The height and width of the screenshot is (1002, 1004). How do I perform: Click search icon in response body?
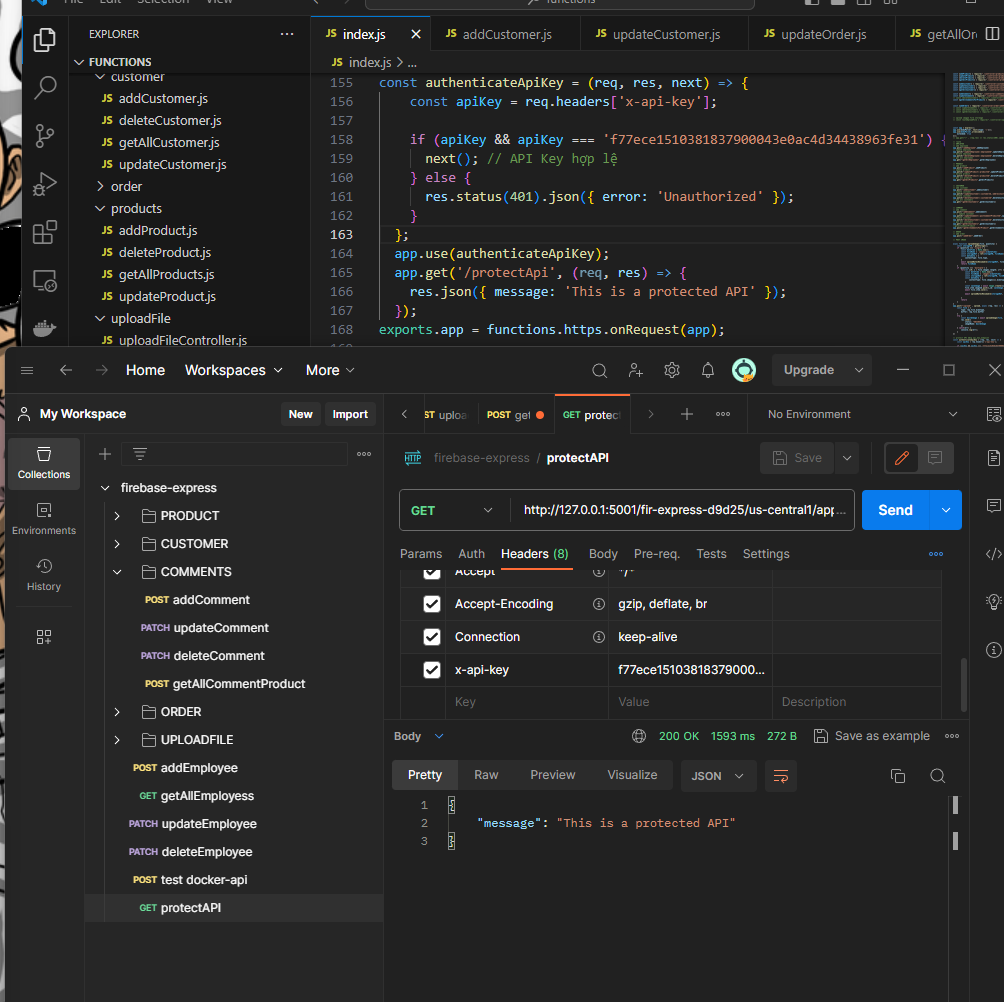point(937,776)
